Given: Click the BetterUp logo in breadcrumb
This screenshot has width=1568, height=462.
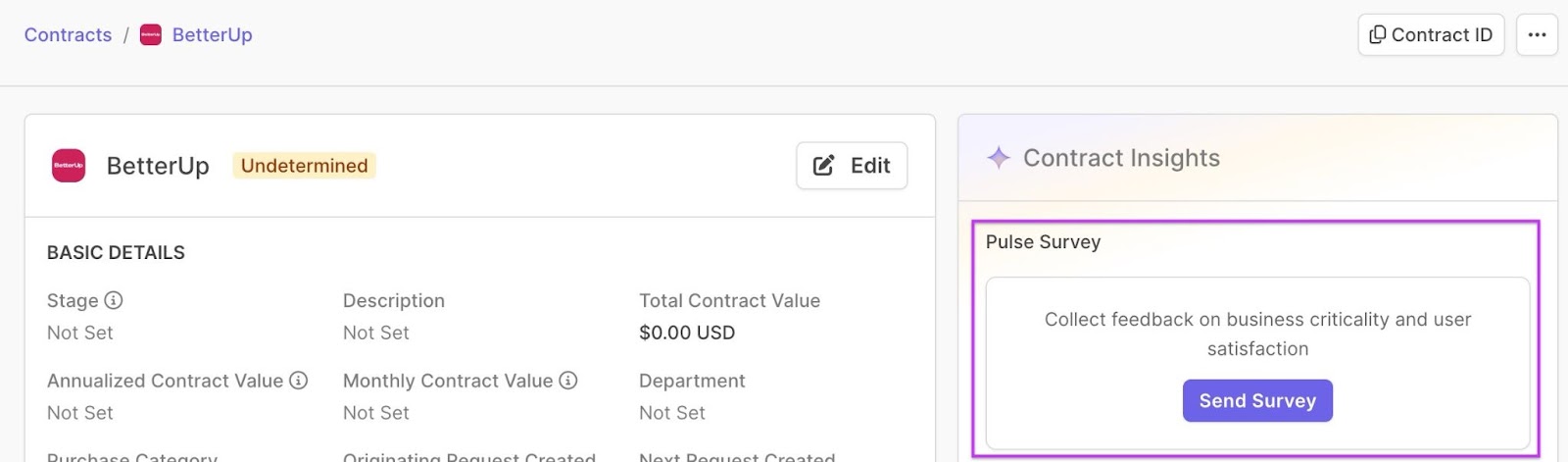Looking at the screenshot, I should pos(150,35).
